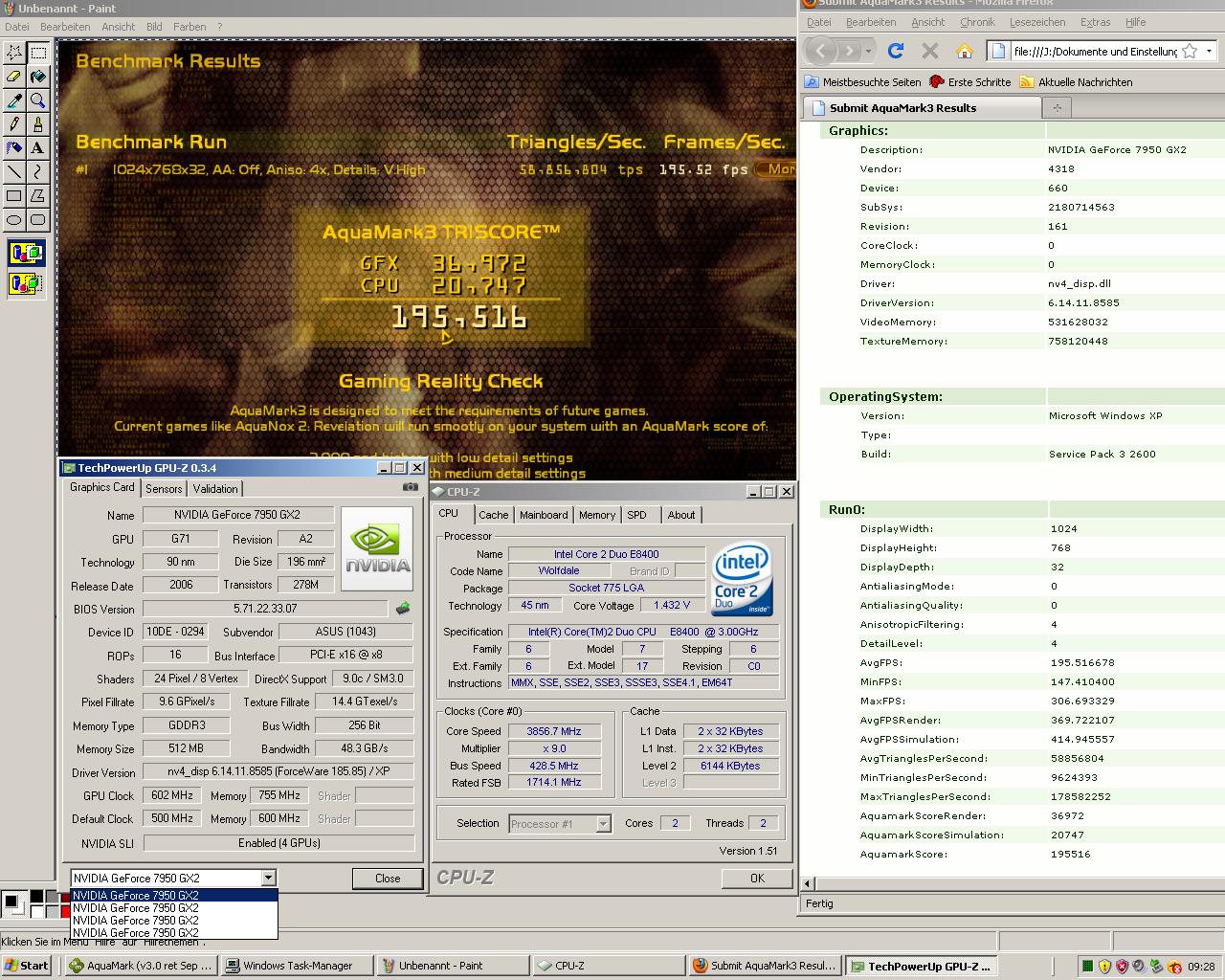
Task: Open the CPU-Z processor Selection dropdown
Action: click(x=603, y=824)
